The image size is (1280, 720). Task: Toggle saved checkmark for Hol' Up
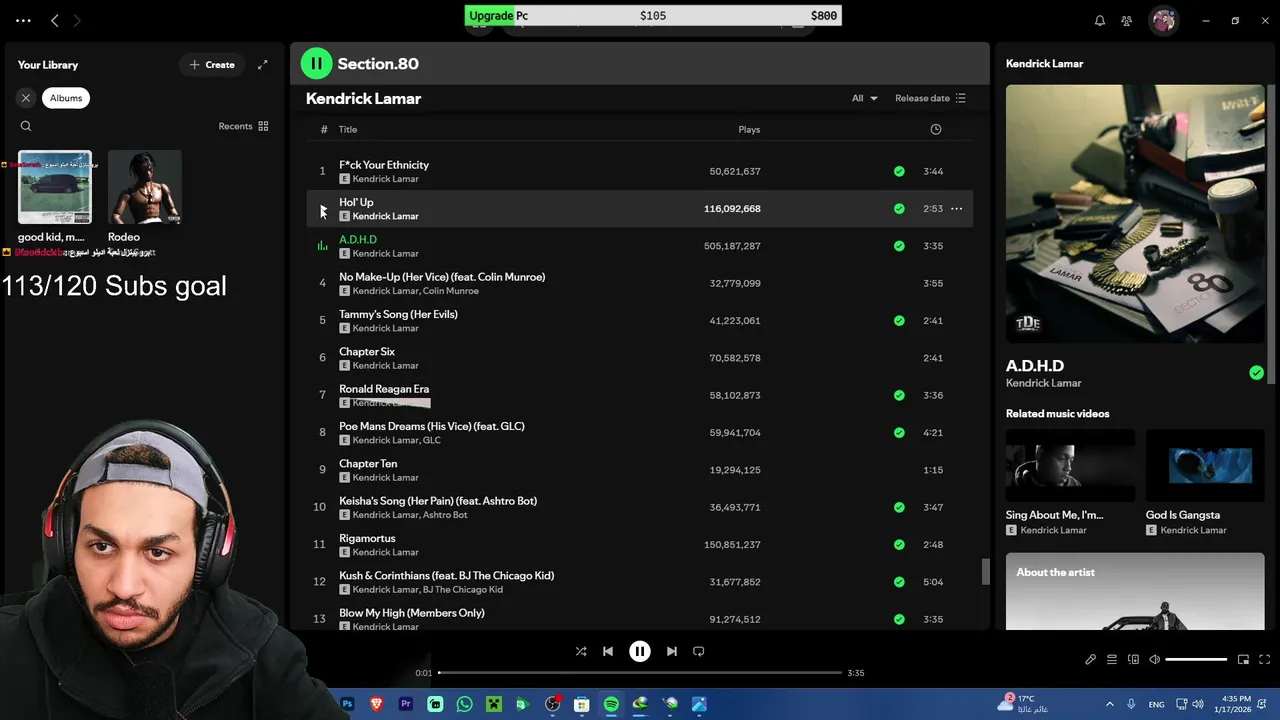[x=899, y=209]
